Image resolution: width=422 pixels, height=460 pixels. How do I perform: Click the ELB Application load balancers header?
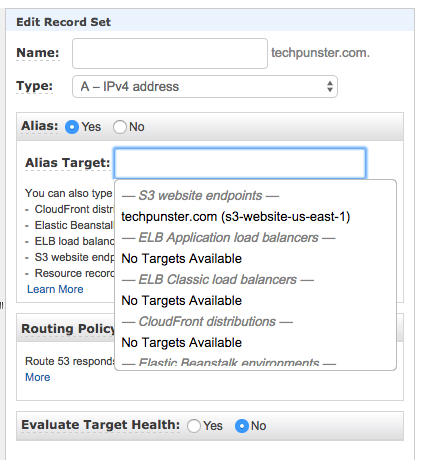(x=228, y=238)
